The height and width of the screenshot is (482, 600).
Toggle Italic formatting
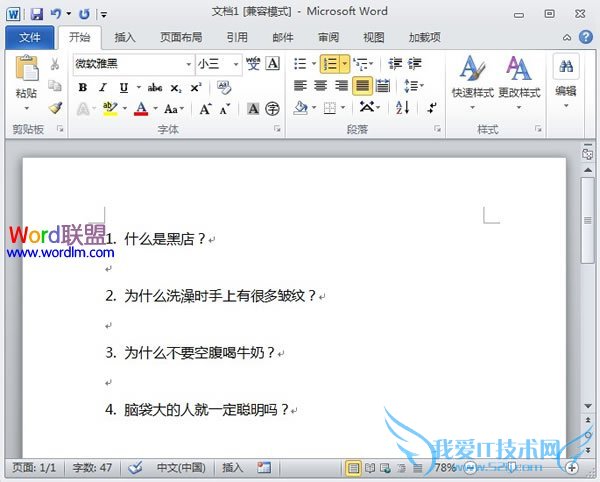[x=103, y=88]
